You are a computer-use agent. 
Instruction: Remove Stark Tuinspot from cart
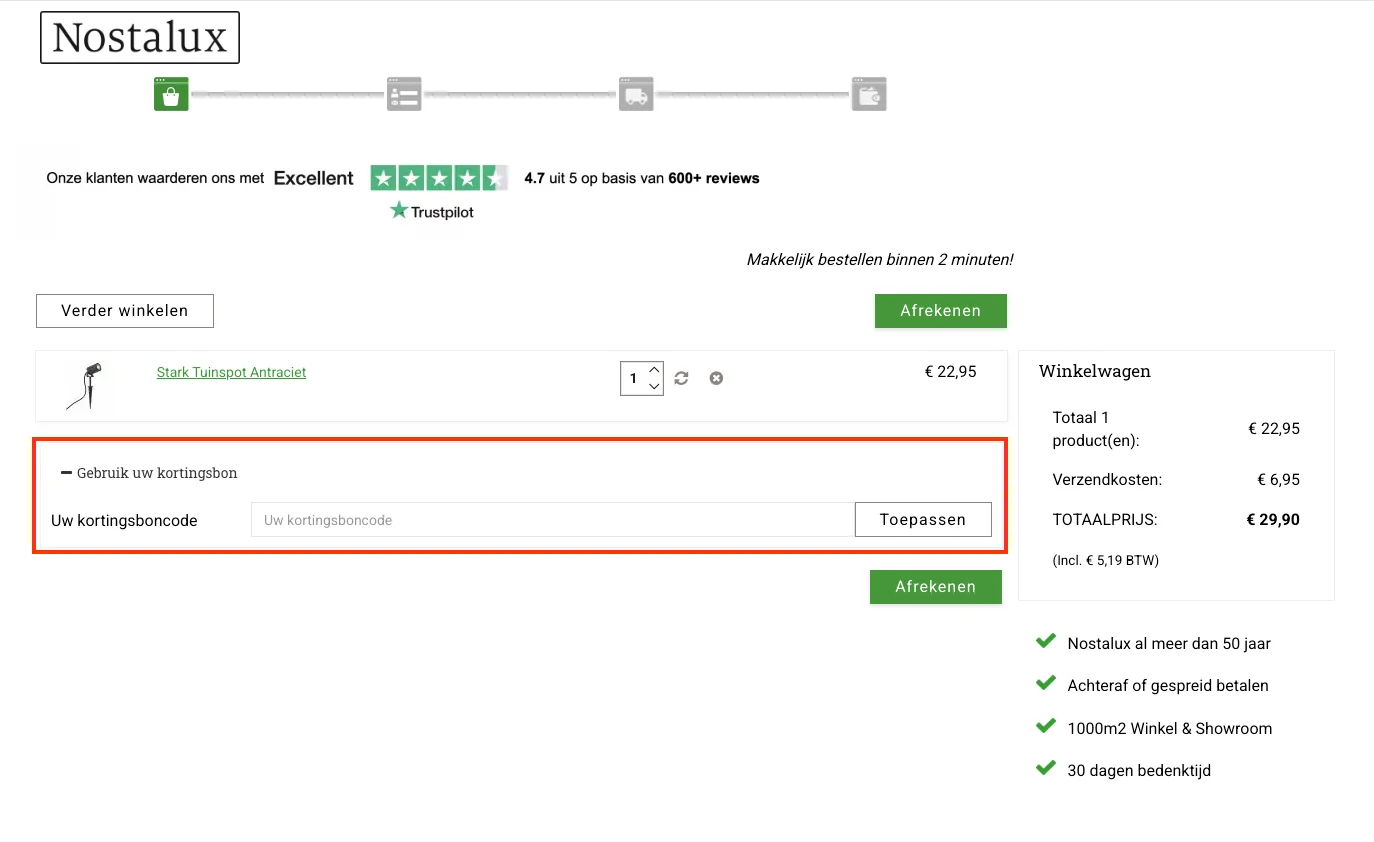pos(716,378)
